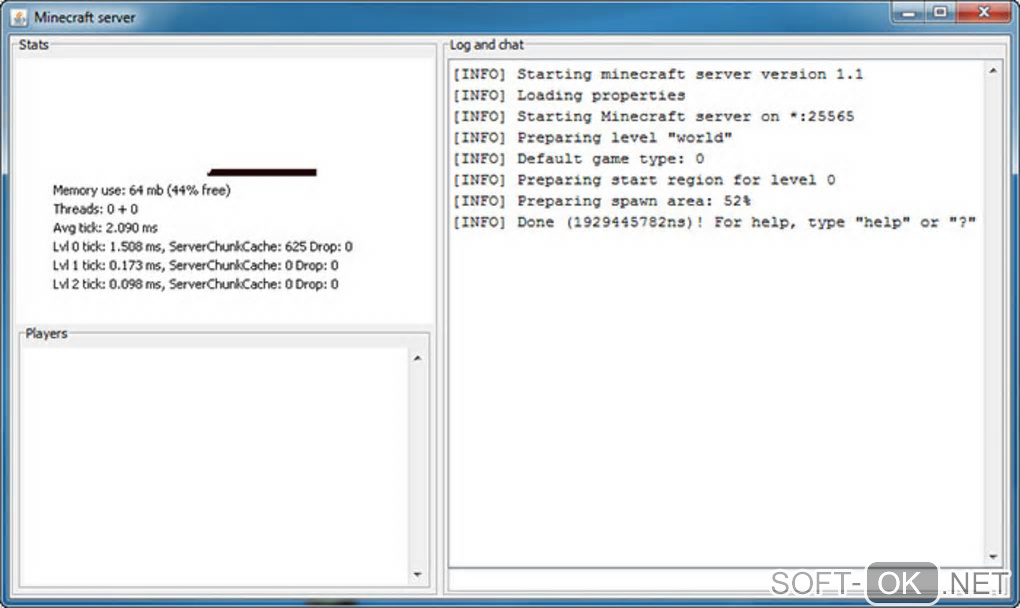
Task: Click the log scroll down arrow
Action: click(x=993, y=557)
